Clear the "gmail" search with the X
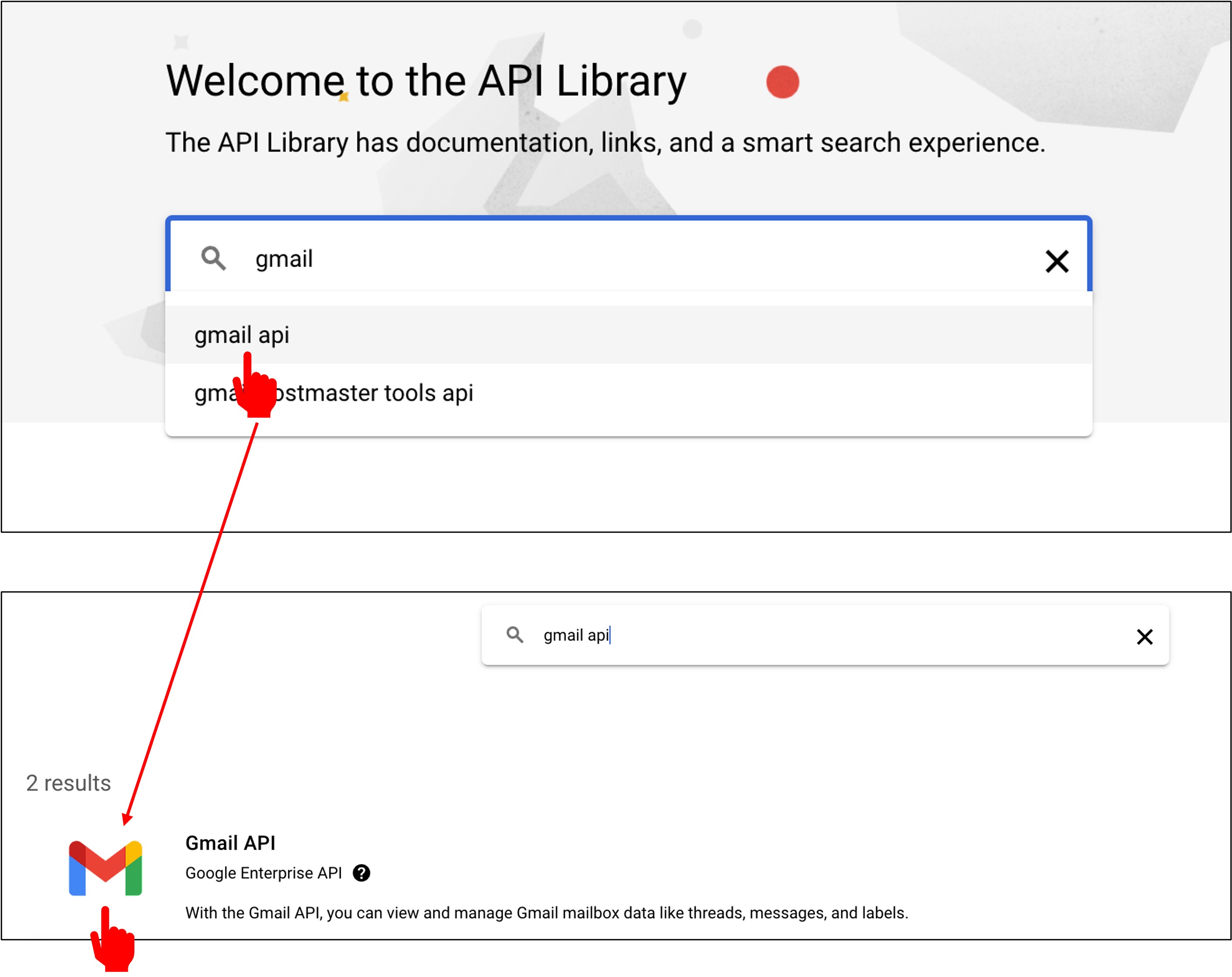Screen dimensions: 1232x977 pyautogui.click(x=1056, y=261)
